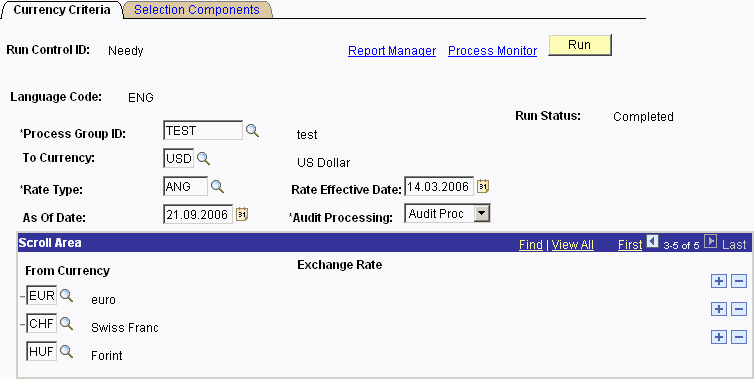The image size is (754, 379).
Task: Add a row after the HUF row
Action: (718, 337)
